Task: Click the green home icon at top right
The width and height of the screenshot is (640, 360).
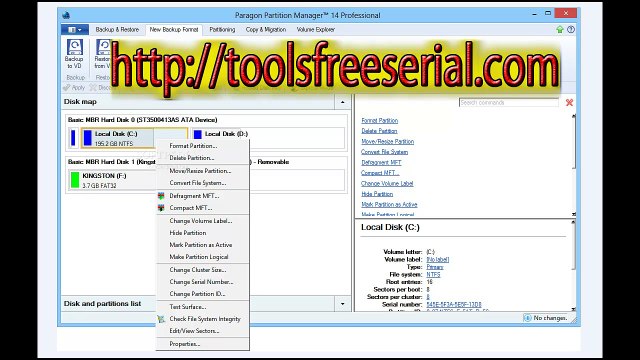Action: tap(560, 29)
